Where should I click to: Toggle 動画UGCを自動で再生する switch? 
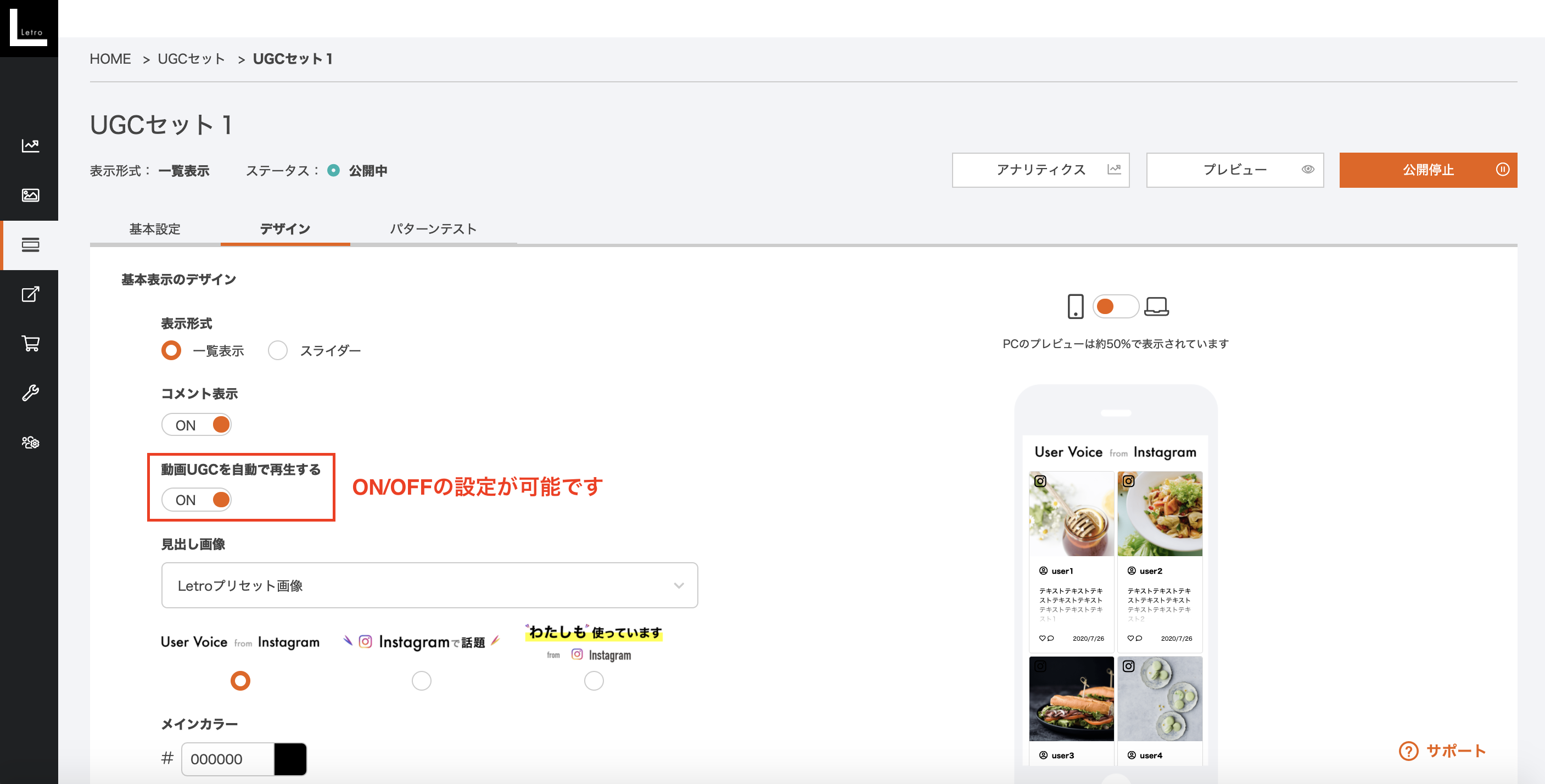197,500
